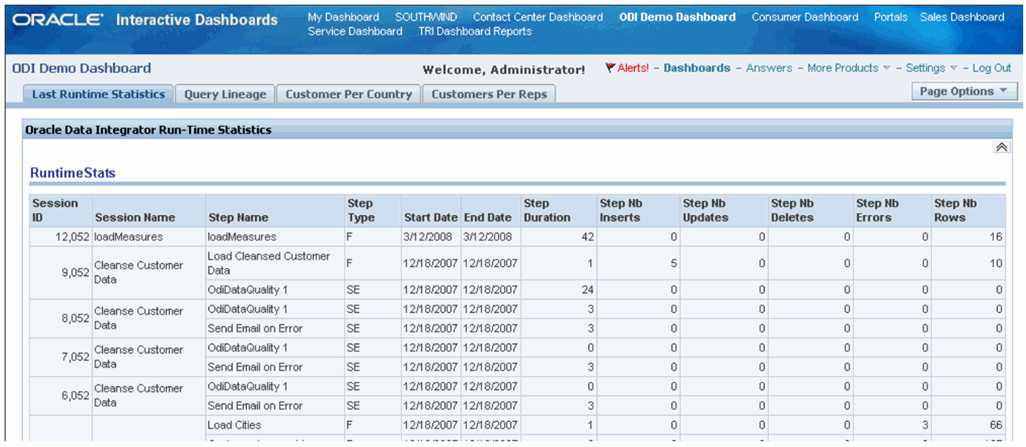Viewport: 1026px width, 447px height.
Task: Click session ID 12,052 cell
Action: 61,236
